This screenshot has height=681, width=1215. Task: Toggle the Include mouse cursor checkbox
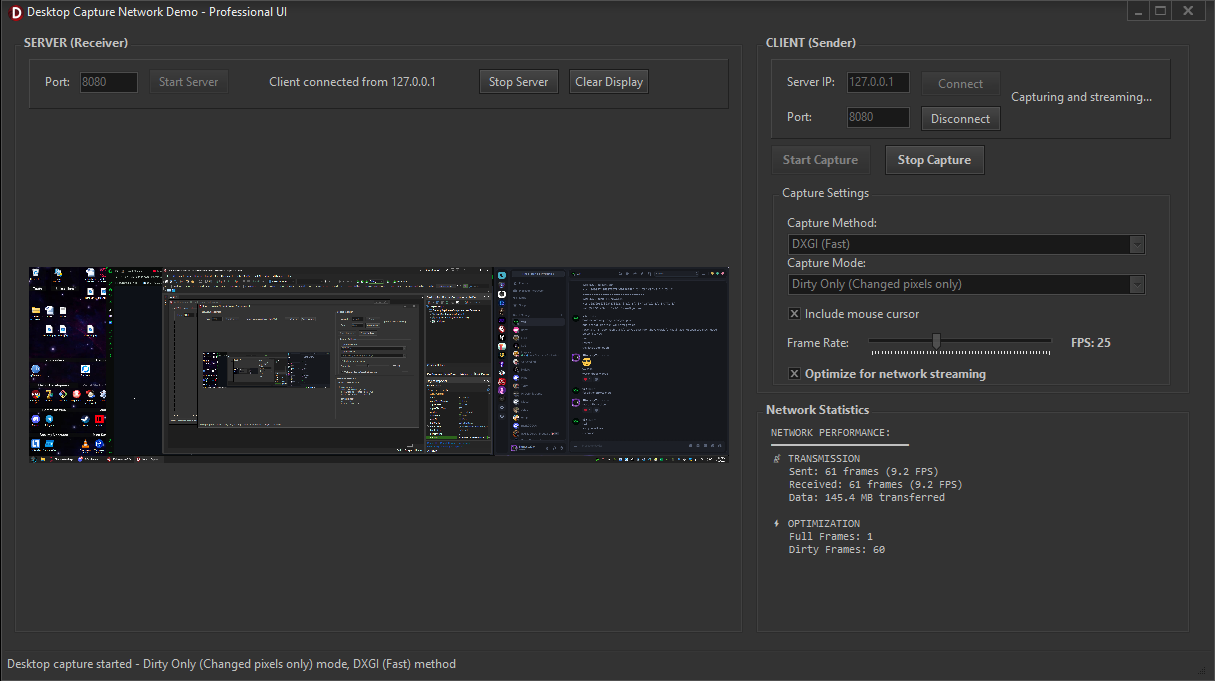click(x=794, y=314)
